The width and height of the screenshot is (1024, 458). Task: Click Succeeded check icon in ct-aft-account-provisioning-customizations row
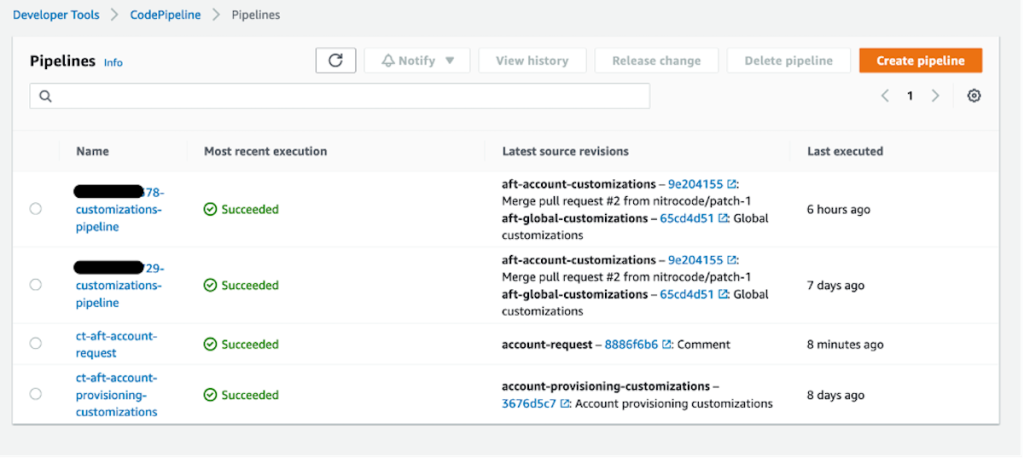[x=210, y=395]
